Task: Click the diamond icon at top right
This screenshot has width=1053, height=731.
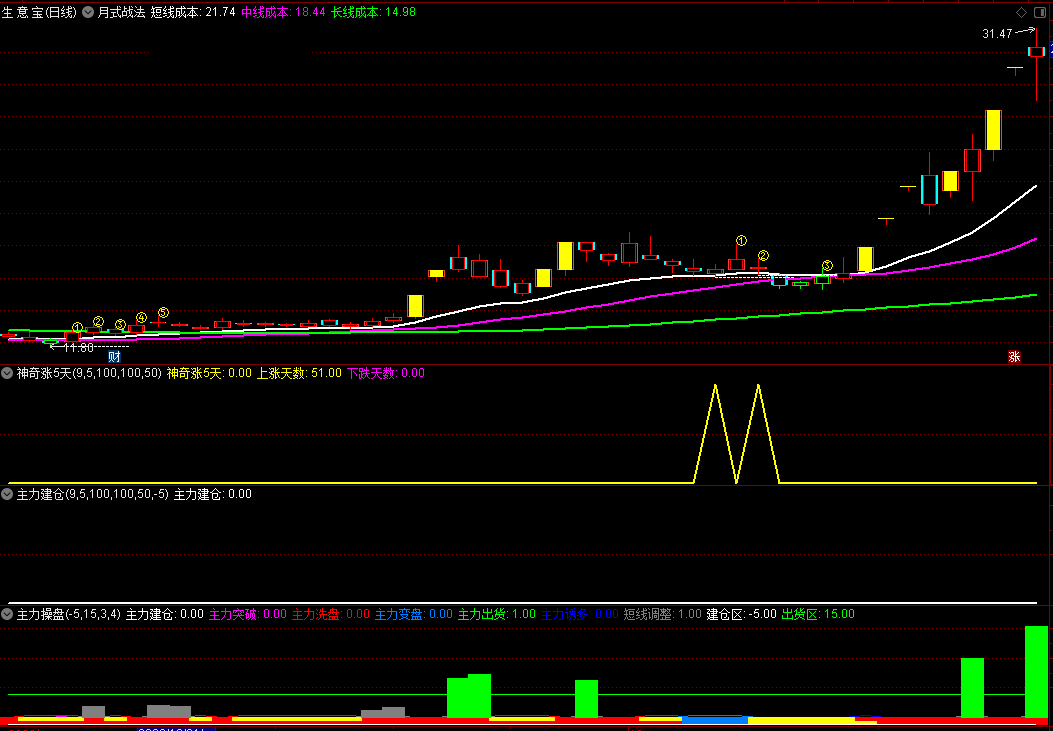Action: point(1021,12)
